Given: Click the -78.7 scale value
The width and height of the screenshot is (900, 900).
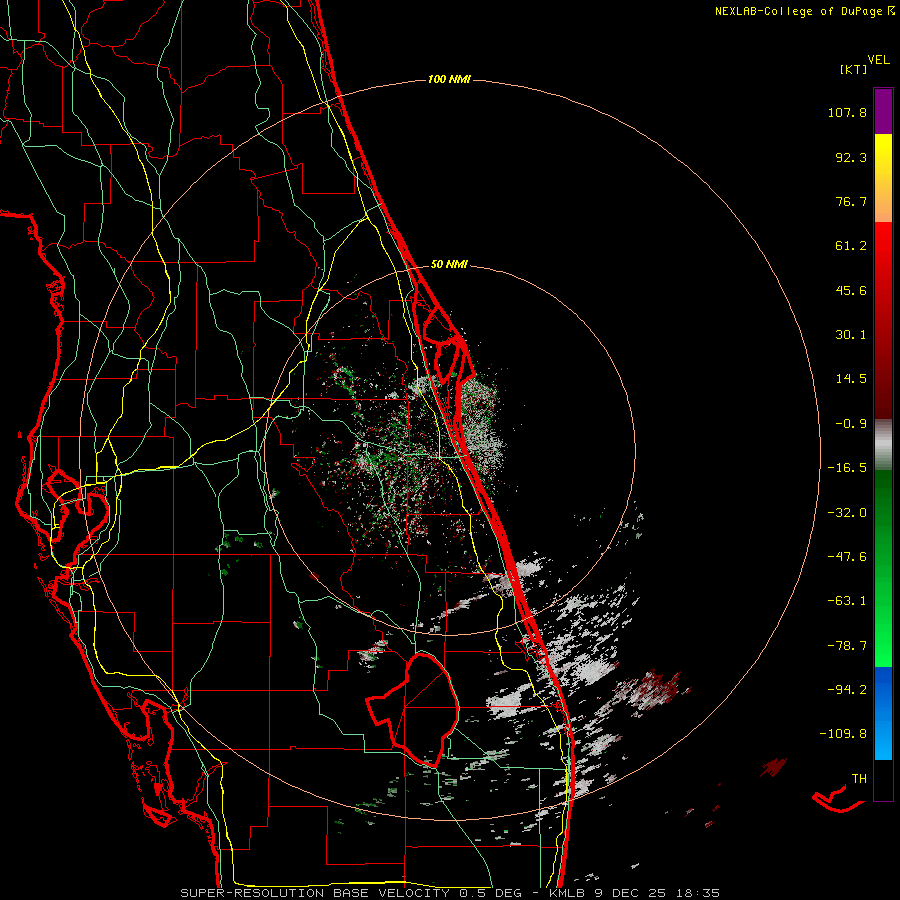Looking at the screenshot, I should (x=847, y=646).
